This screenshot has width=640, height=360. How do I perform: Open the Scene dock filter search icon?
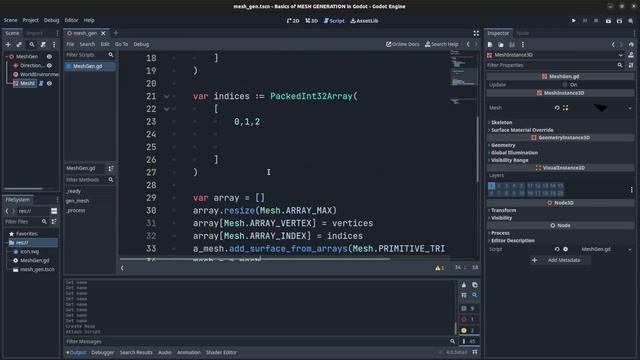point(31,44)
